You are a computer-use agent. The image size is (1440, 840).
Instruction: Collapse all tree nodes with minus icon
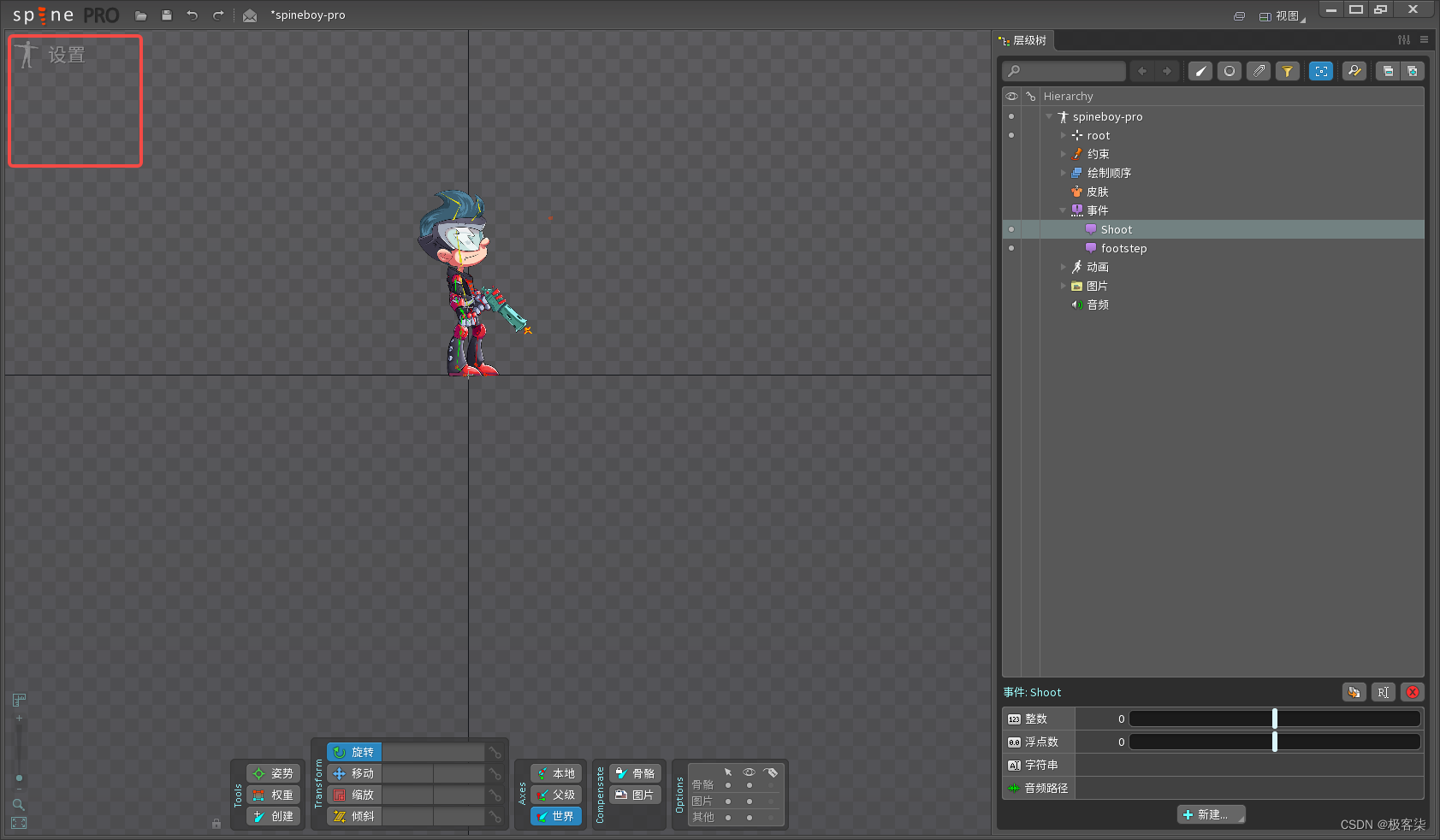[1388, 71]
